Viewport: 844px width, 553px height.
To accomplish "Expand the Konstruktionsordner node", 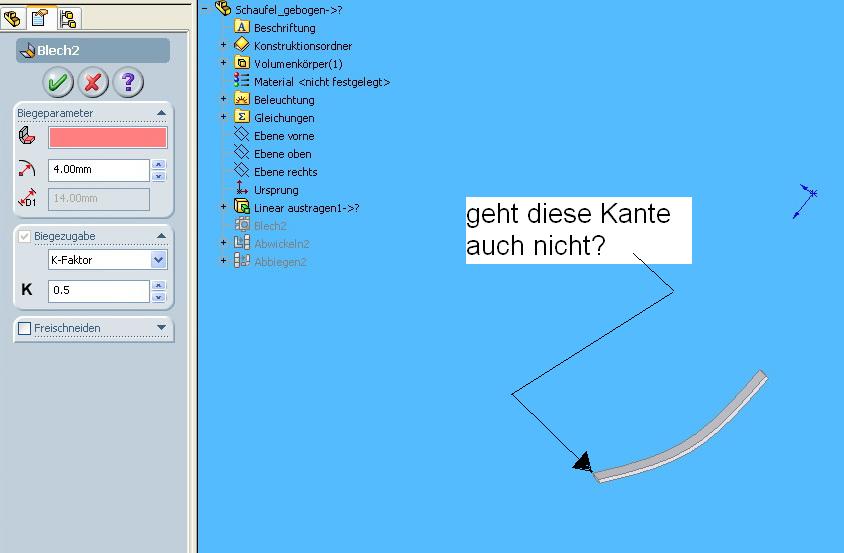I will (223, 45).
